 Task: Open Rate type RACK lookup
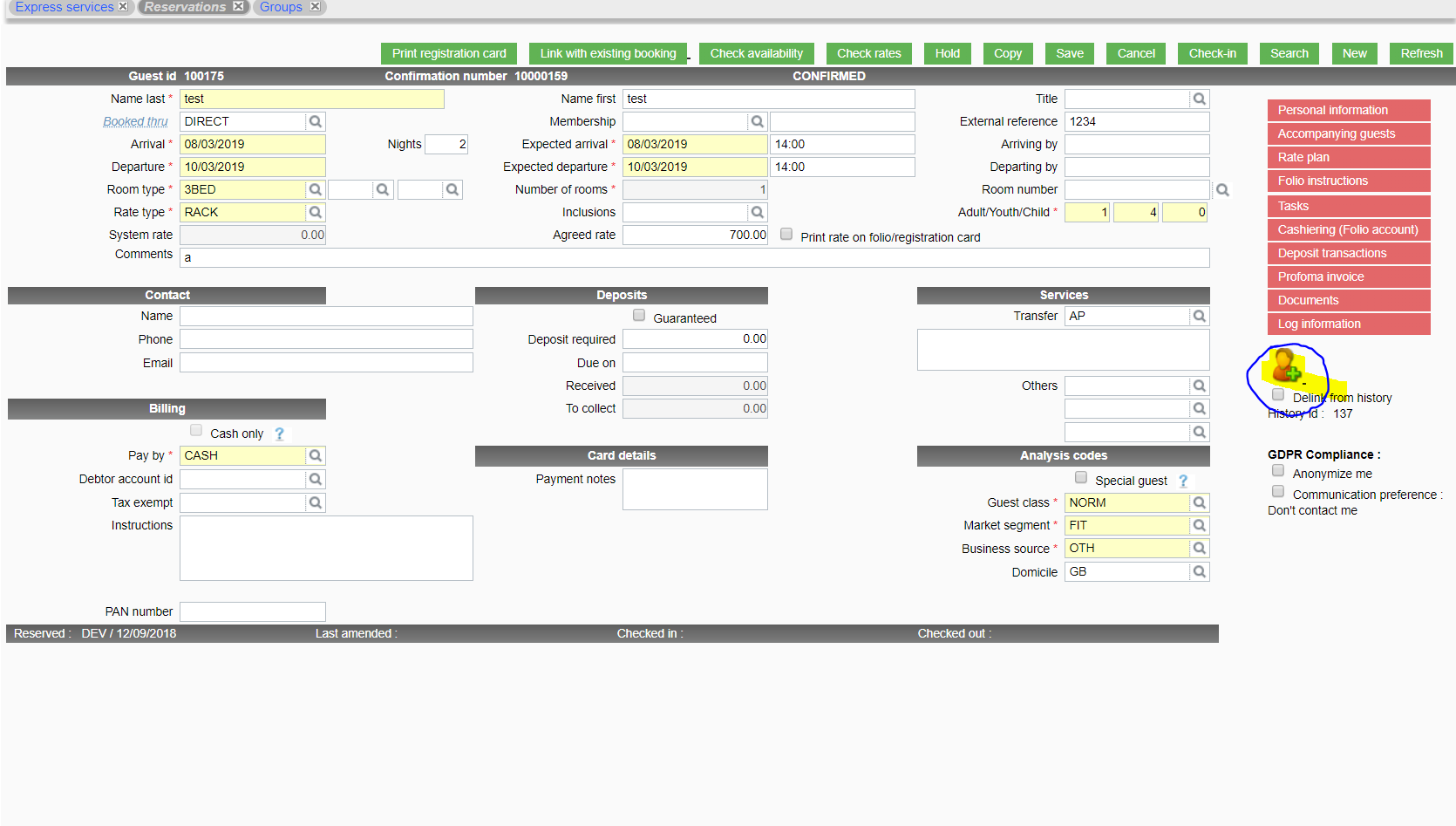316,212
